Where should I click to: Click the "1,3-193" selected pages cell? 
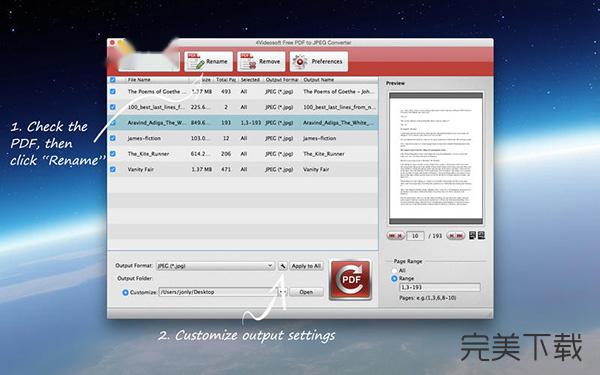click(251, 123)
